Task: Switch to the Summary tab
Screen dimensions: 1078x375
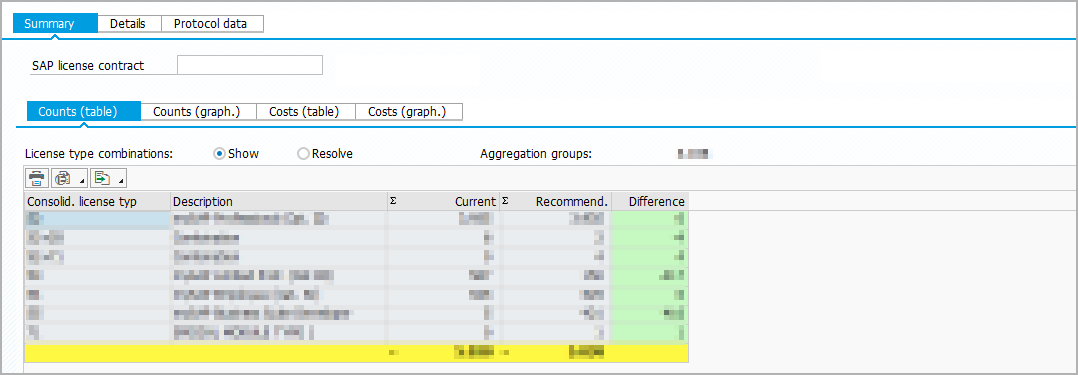Action: [55, 23]
